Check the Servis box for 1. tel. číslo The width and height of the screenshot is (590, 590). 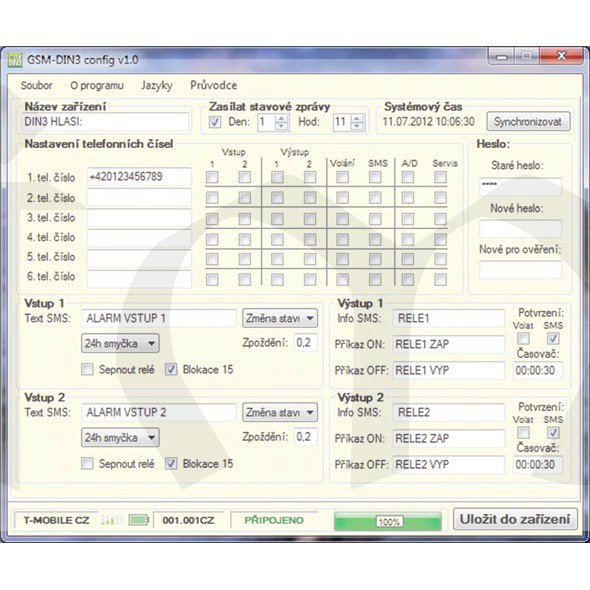click(440, 177)
